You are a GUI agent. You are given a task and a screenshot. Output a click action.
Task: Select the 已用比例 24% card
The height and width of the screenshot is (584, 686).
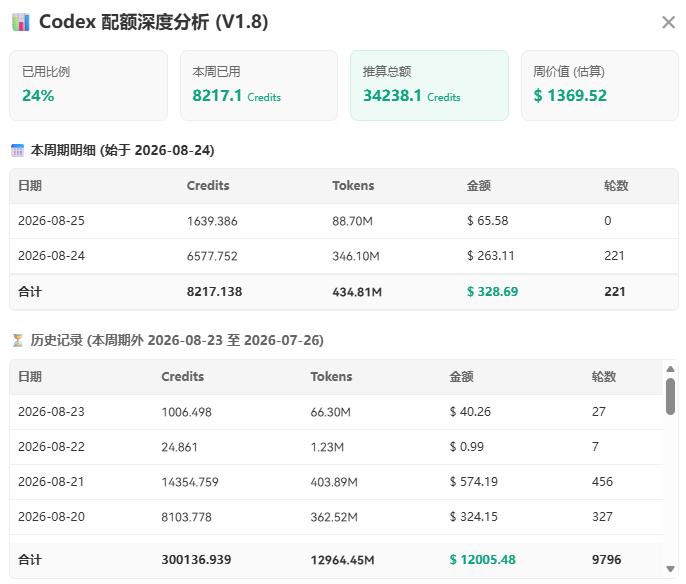tap(88, 85)
